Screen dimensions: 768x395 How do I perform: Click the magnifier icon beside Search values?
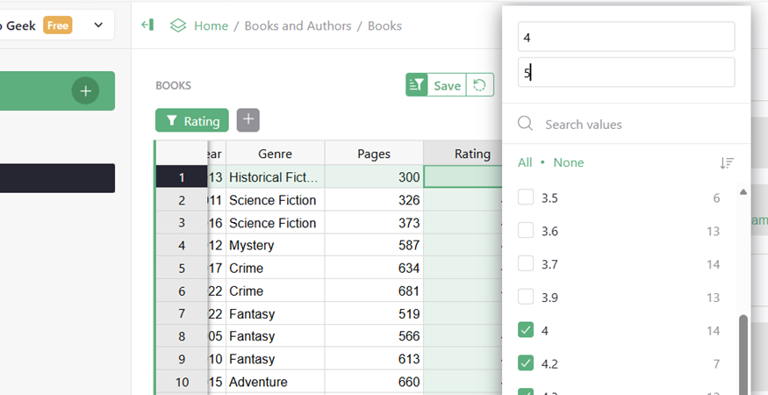point(525,123)
